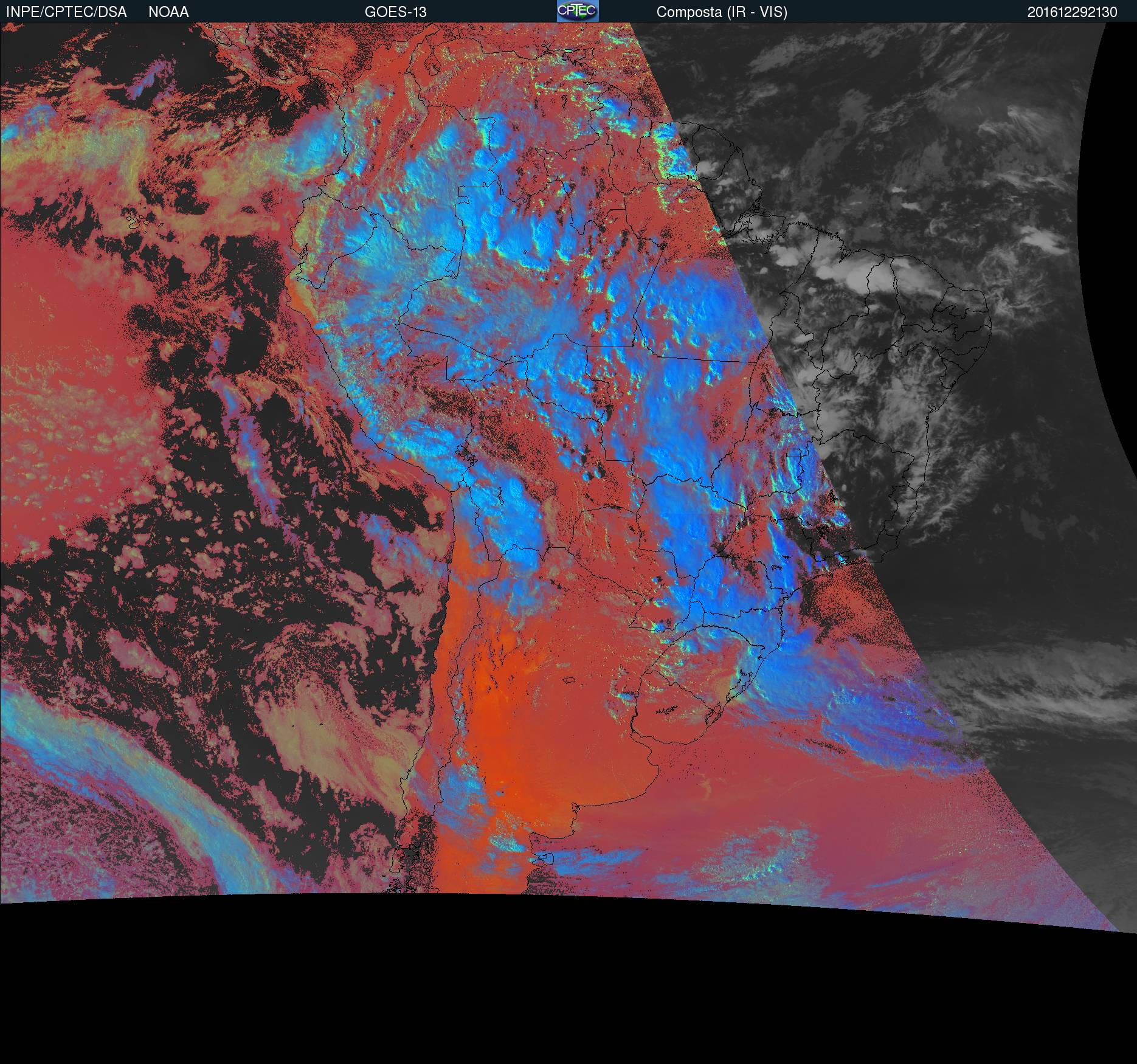The image size is (1137, 1064).
Task: Click the small Federal District rectangle in Brazil
Action: coord(793,454)
